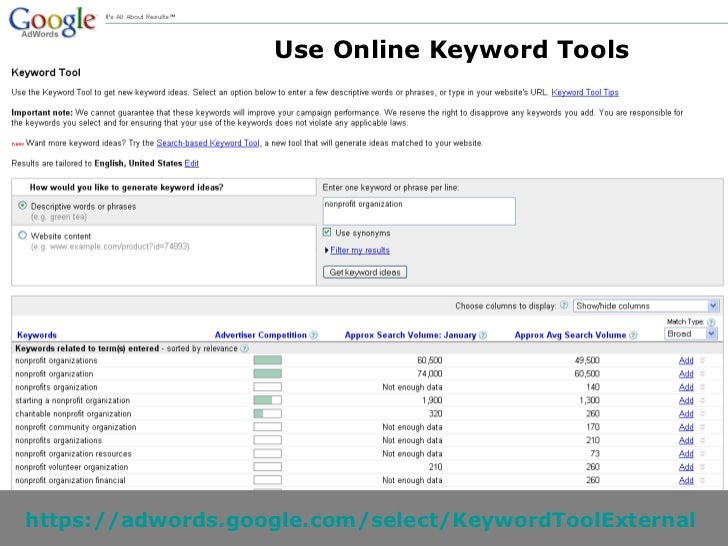Viewport: 728px width, 546px height.
Task: Sort by Approx Search Volume January header
Action: point(410,335)
